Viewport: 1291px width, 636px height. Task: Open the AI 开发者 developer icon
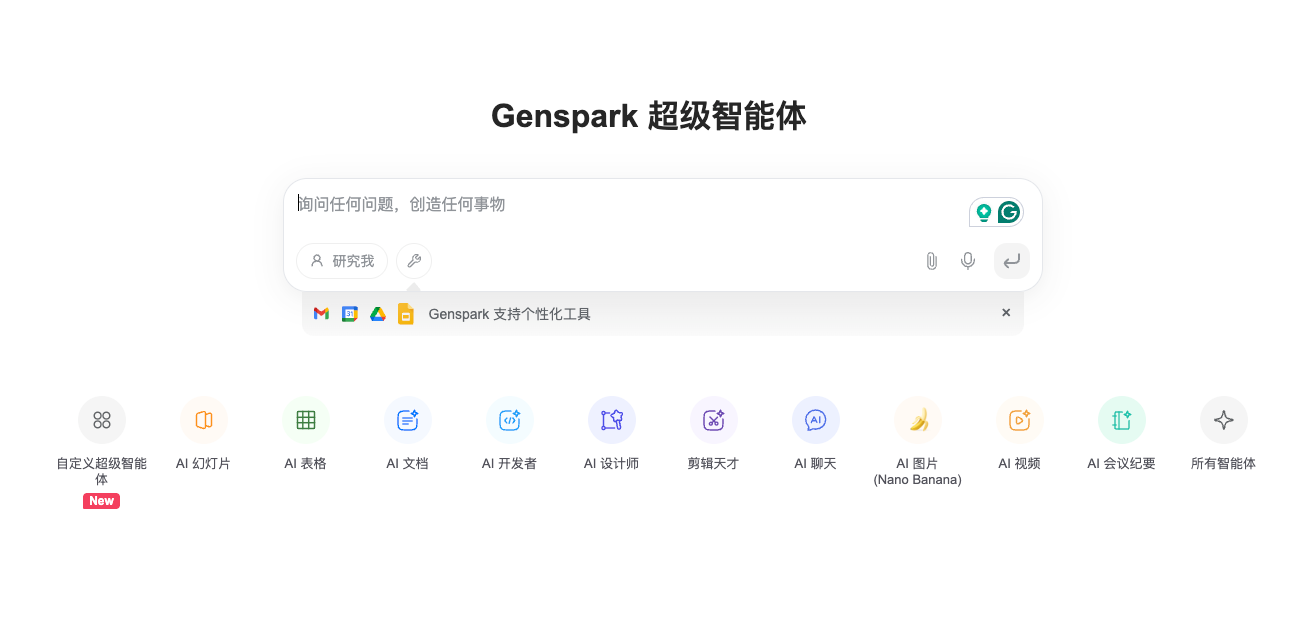(510, 420)
